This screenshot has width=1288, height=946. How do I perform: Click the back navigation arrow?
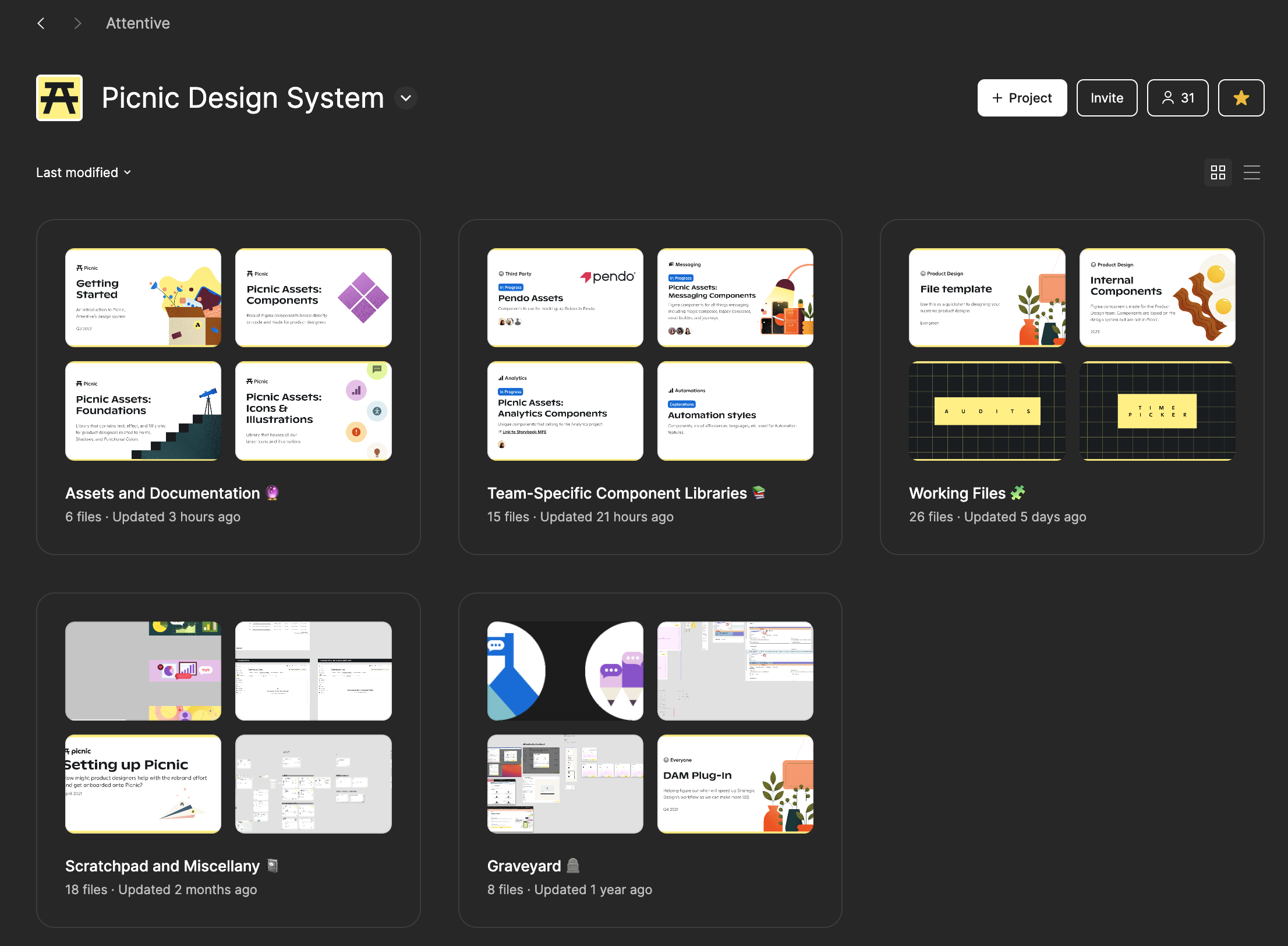(x=41, y=23)
